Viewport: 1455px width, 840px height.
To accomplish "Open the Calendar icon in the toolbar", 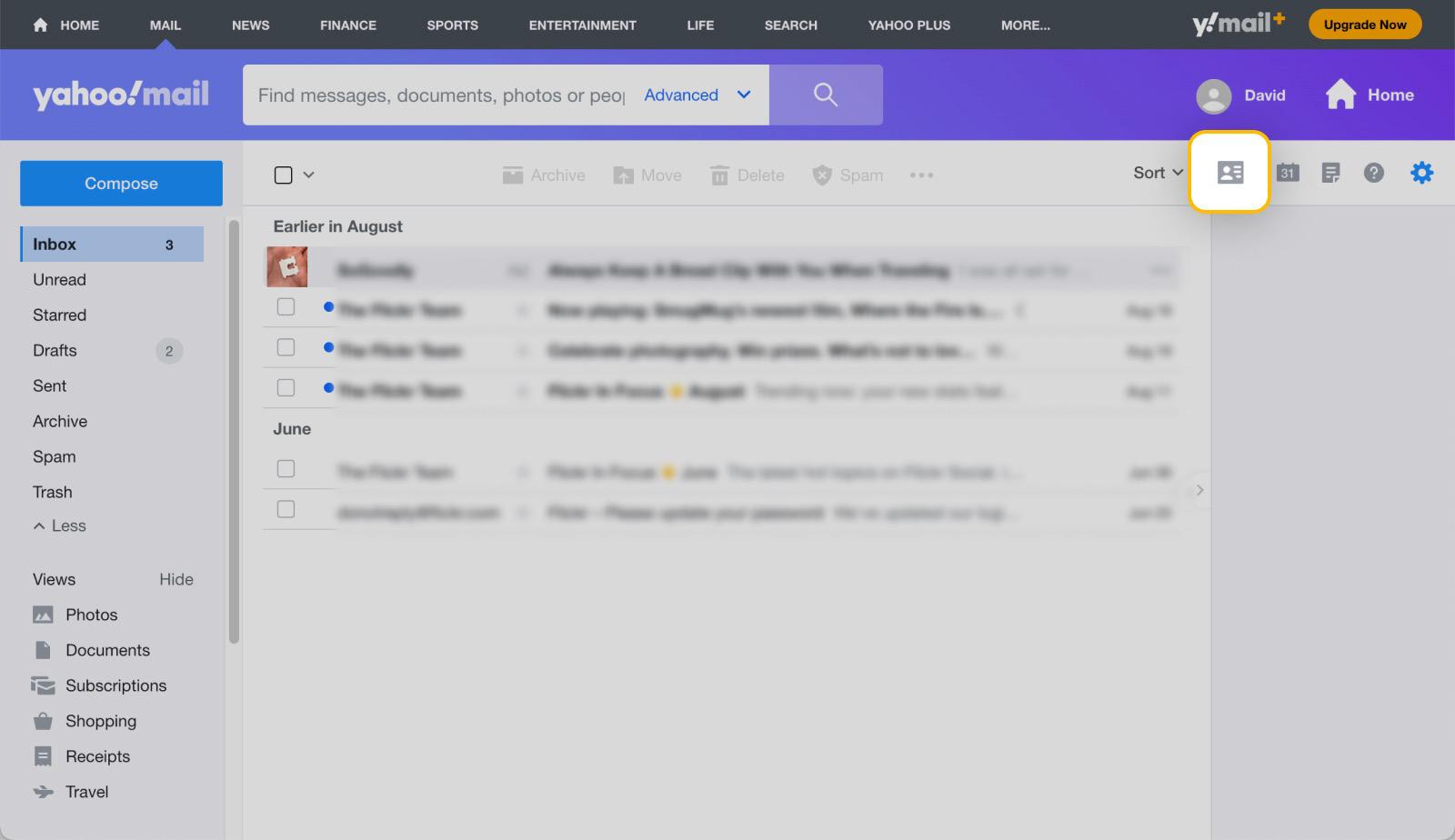I will 1289,172.
